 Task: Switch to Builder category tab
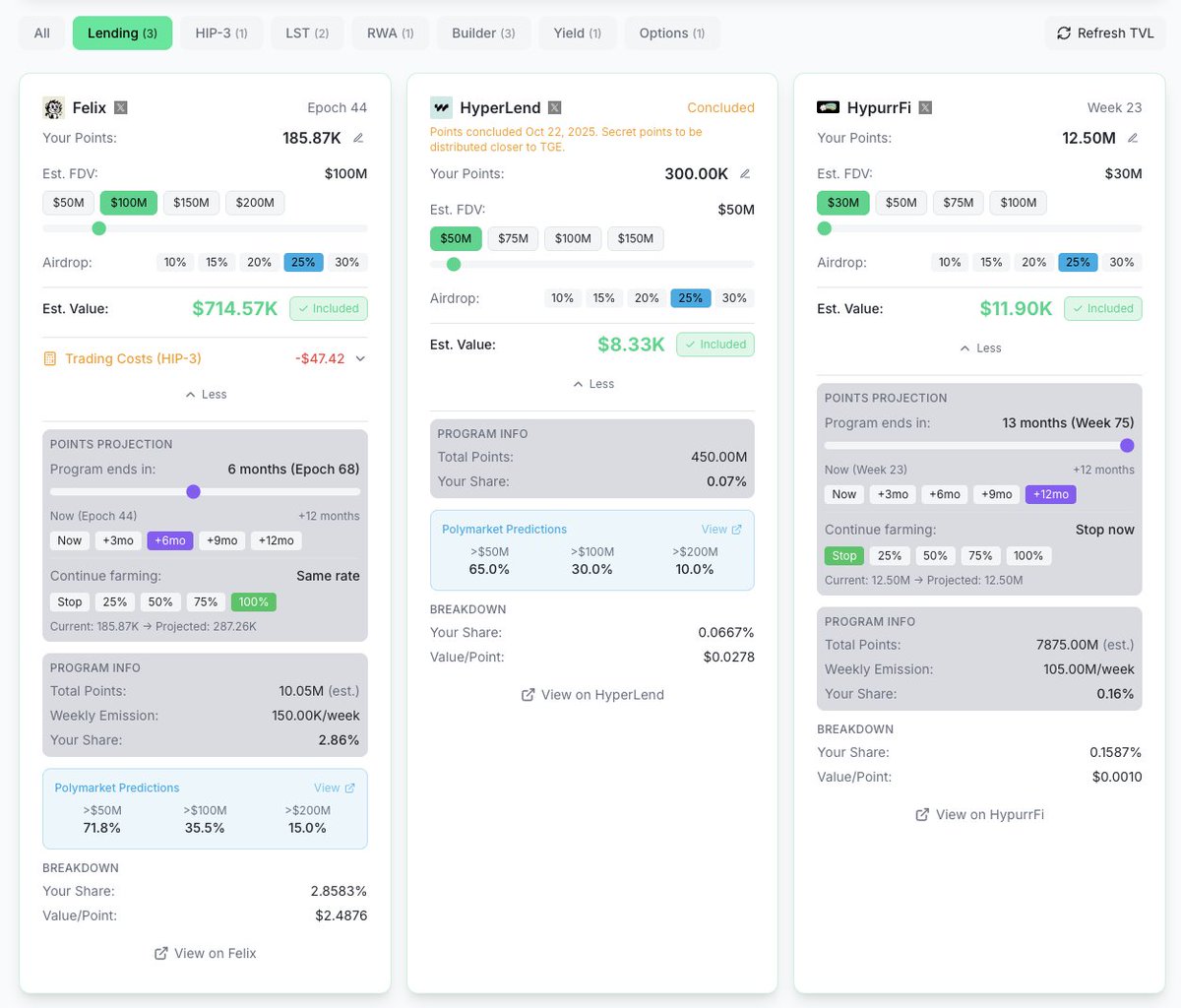483,32
